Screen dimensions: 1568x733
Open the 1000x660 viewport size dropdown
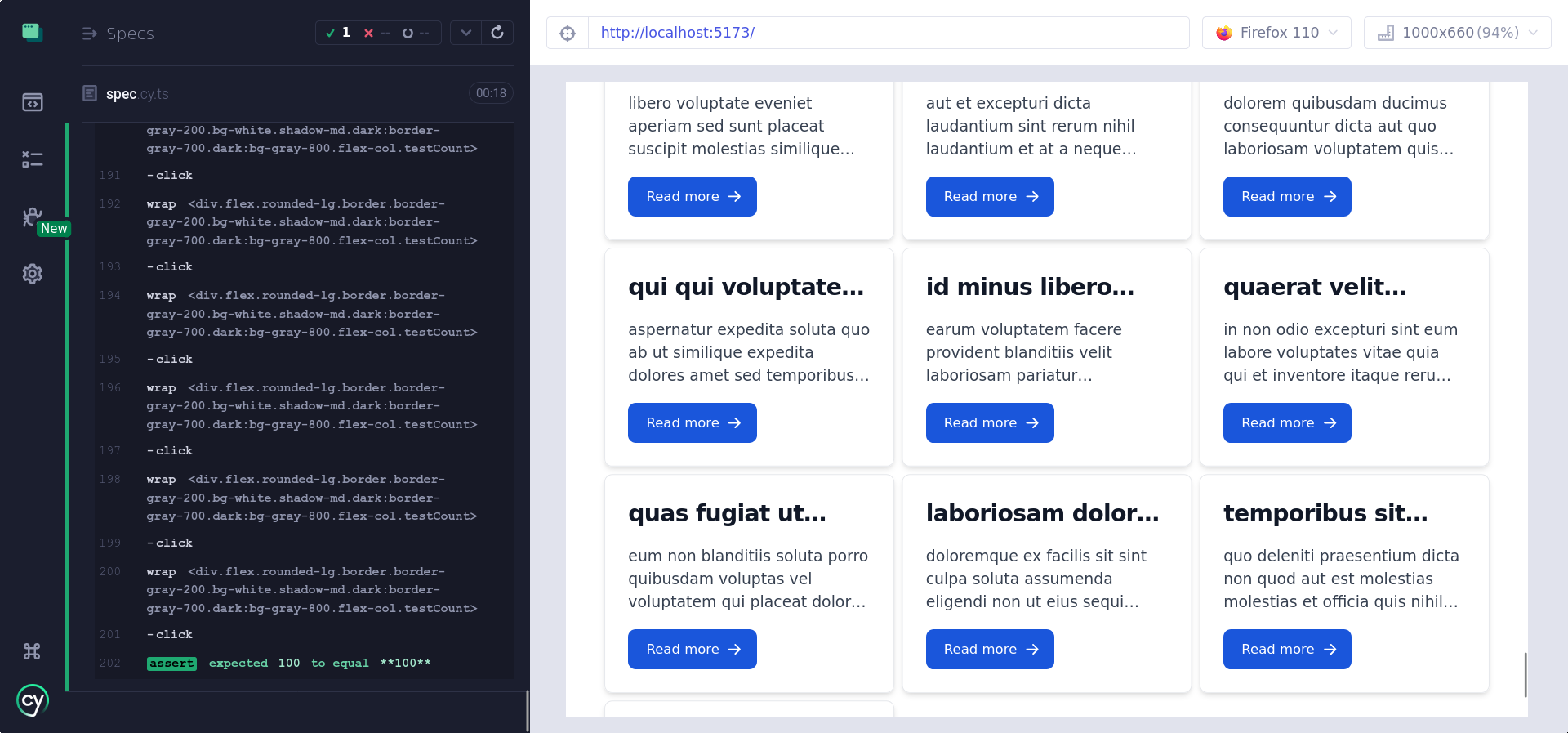pyautogui.click(x=1457, y=33)
